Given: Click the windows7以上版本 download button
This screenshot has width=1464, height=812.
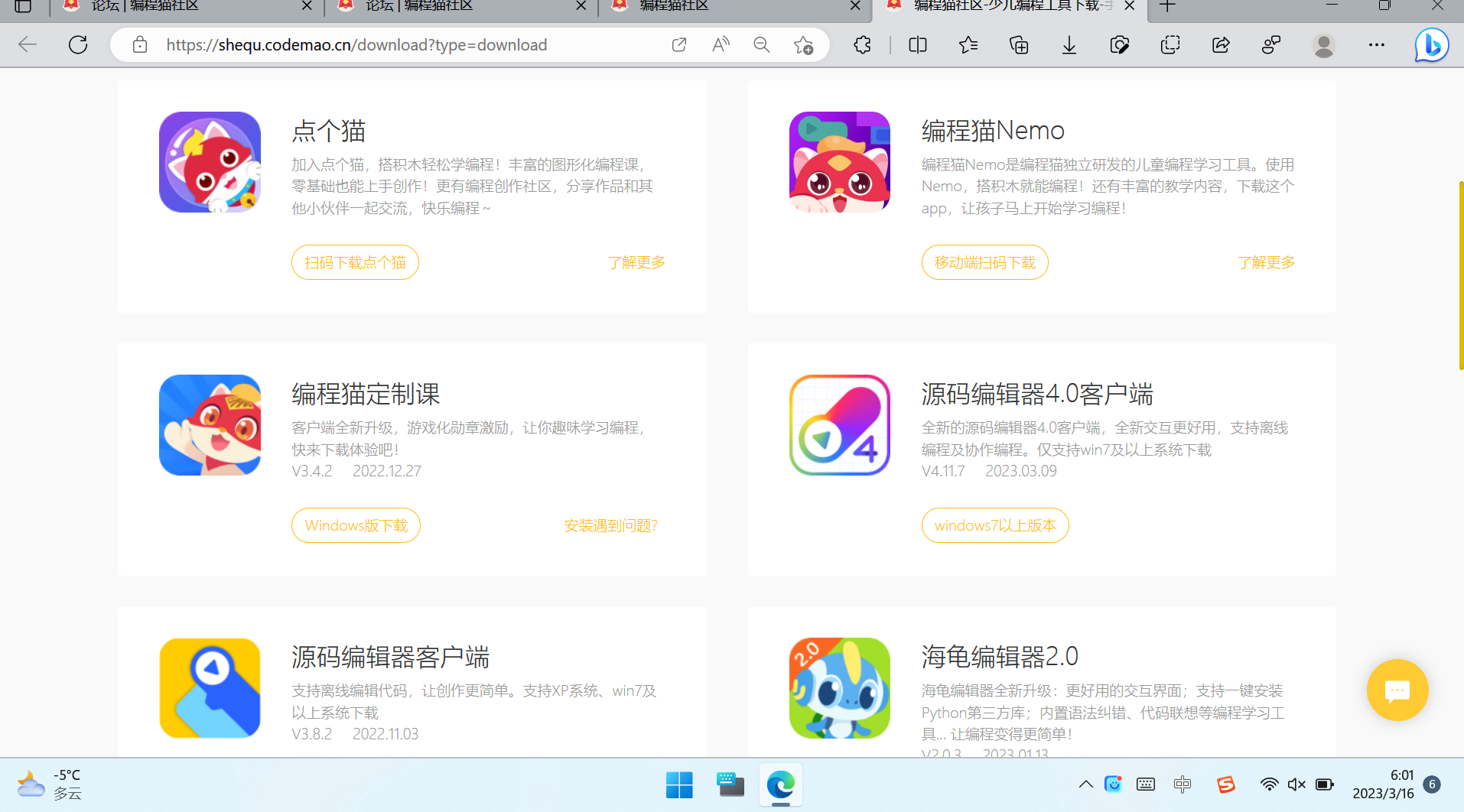Looking at the screenshot, I should pyautogui.click(x=995, y=525).
